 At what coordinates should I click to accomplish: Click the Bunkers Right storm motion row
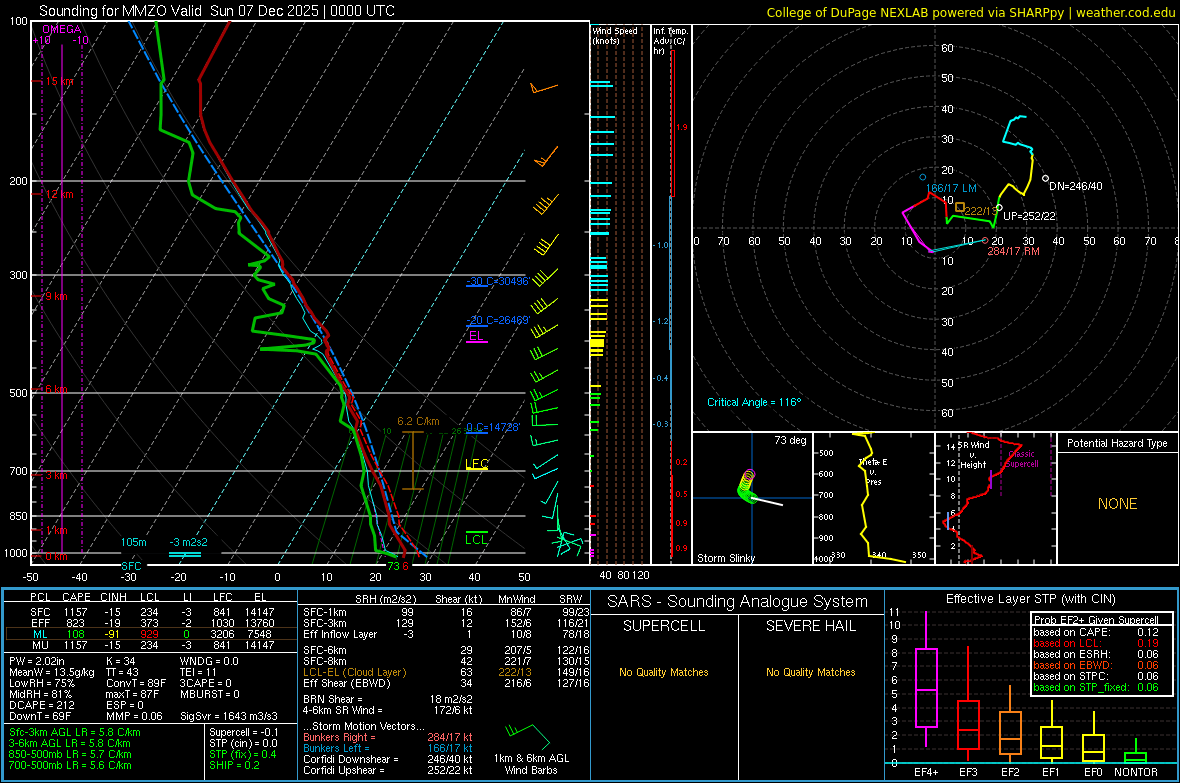[x=388, y=737]
